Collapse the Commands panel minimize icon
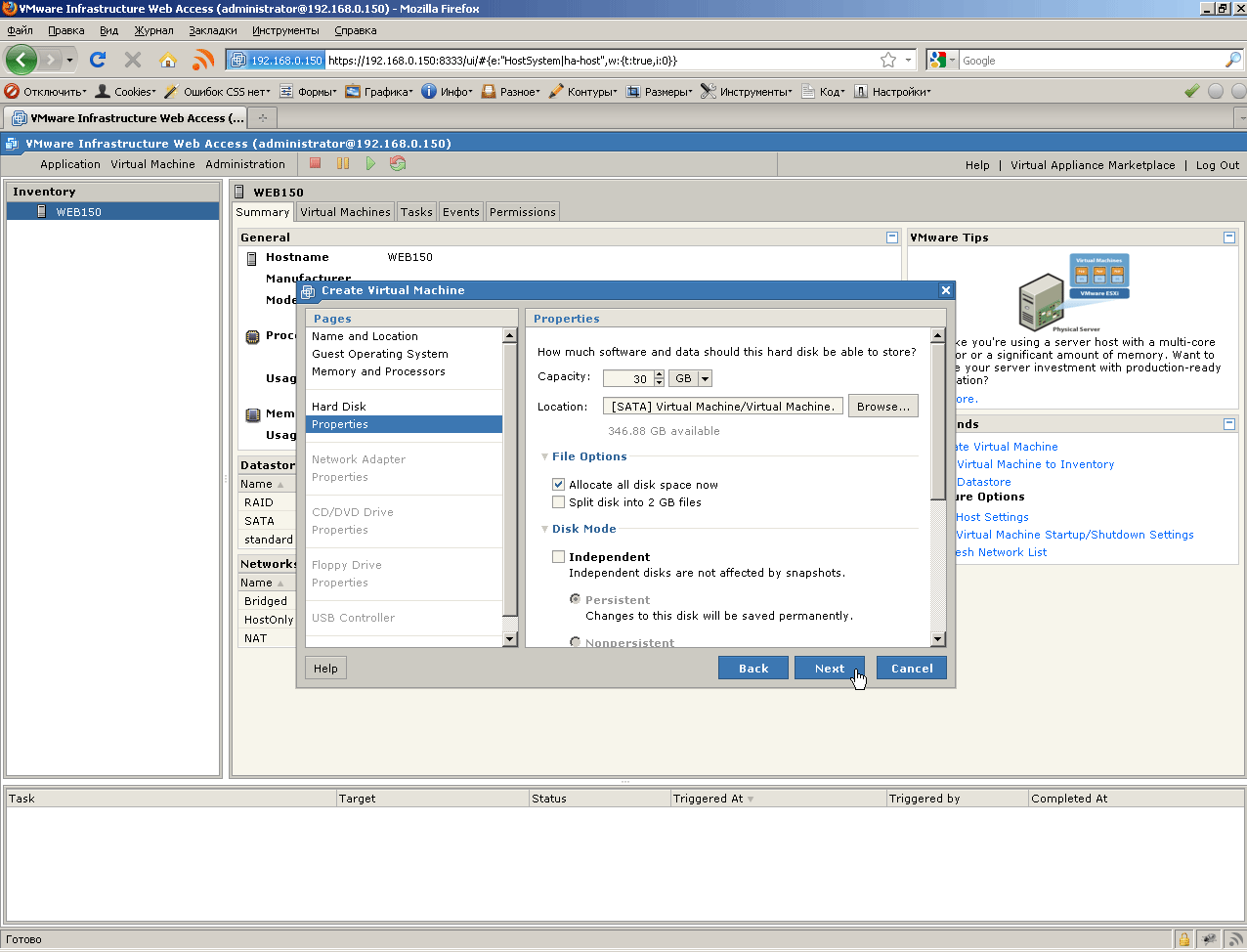Image resolution: width=1247 pixels, height=952 pixels. (1229, 424)
